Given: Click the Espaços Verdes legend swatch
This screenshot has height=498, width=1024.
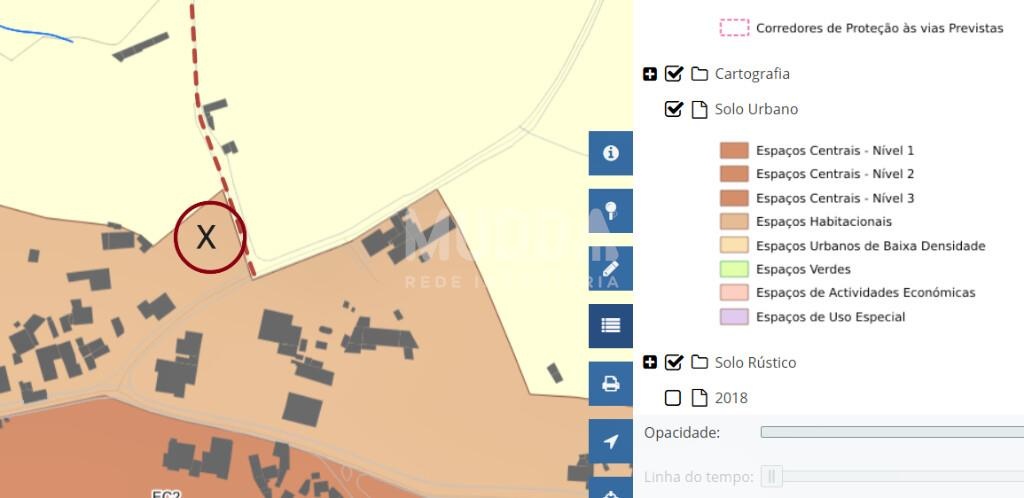Looking at the screenshot, I should click(x=734, y=269).
